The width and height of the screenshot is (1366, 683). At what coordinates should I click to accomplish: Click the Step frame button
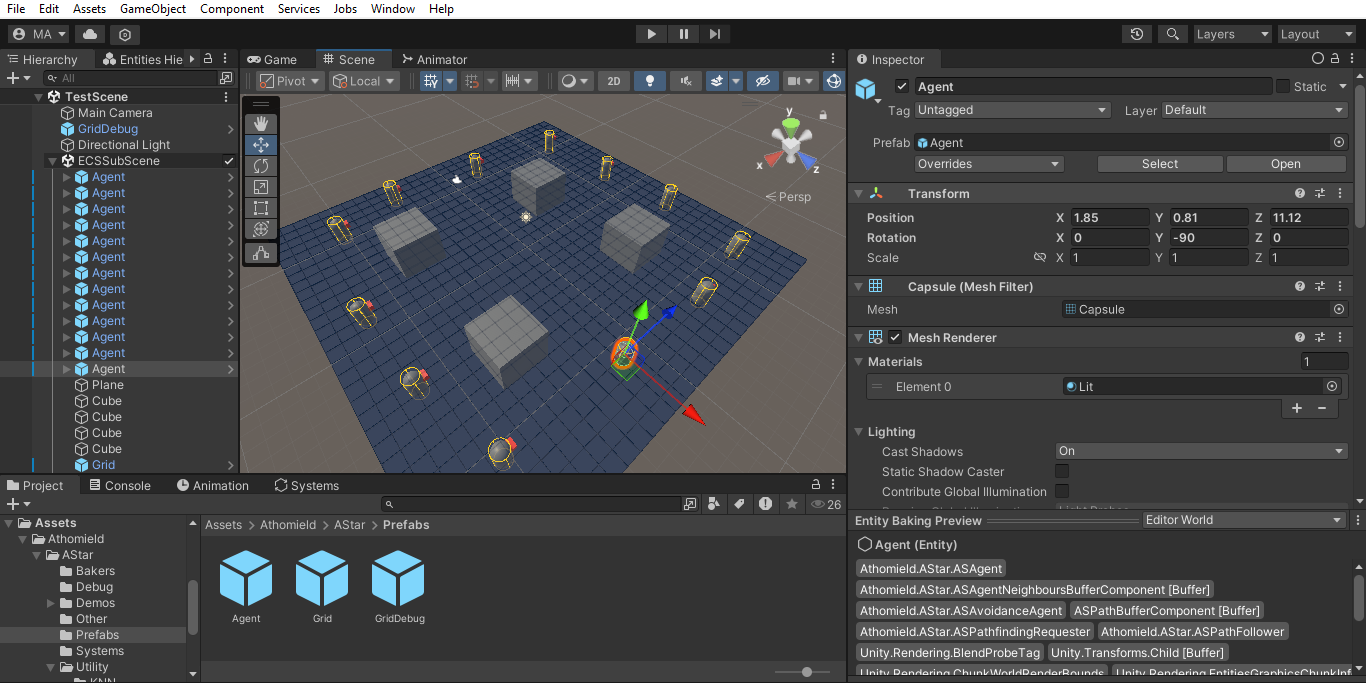[715, 34]
